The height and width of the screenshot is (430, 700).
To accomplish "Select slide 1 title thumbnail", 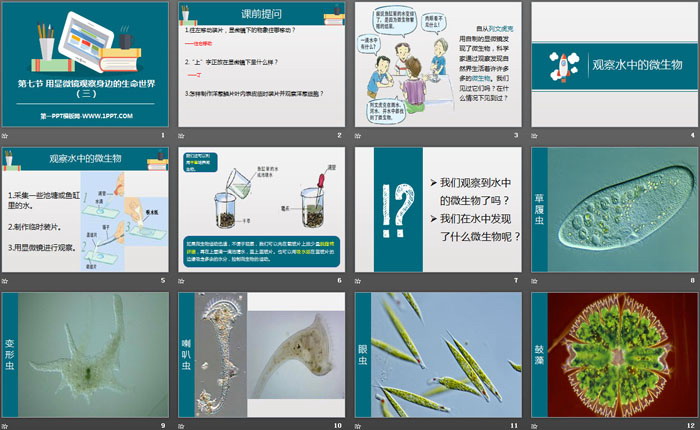I will [85, 64].
